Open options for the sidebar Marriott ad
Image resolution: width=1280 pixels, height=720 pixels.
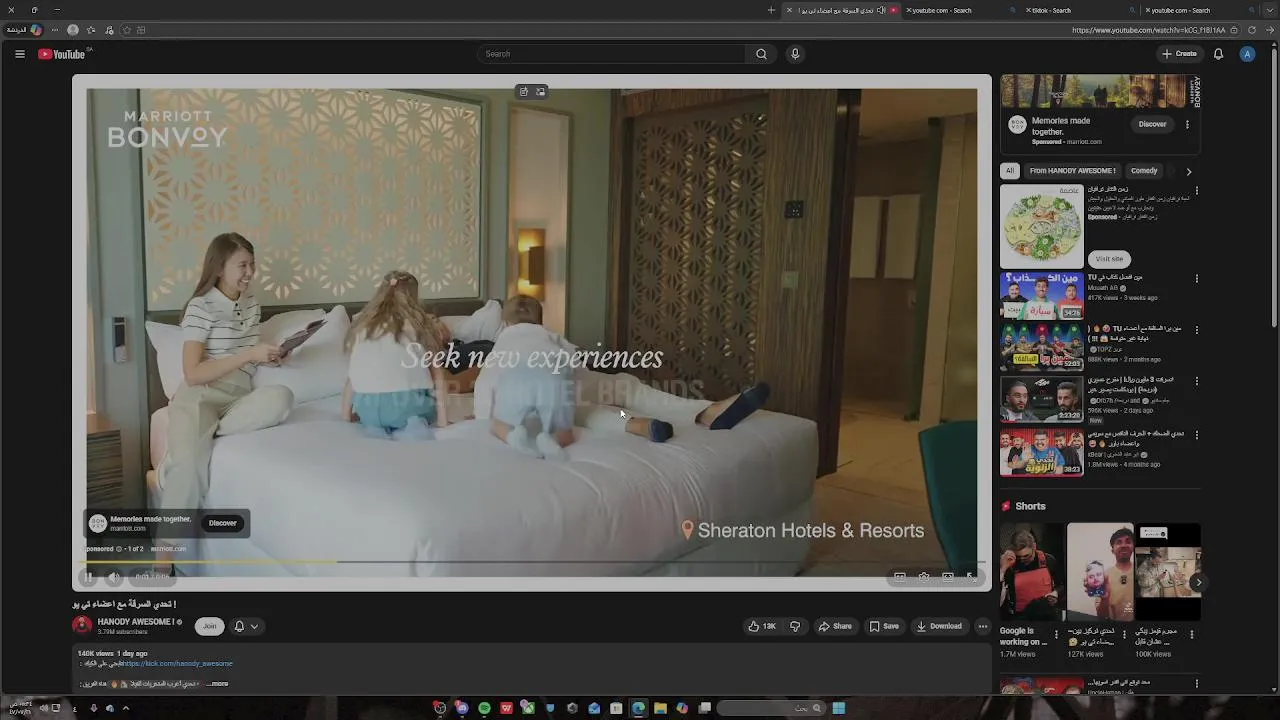[x=1187, y=124]
